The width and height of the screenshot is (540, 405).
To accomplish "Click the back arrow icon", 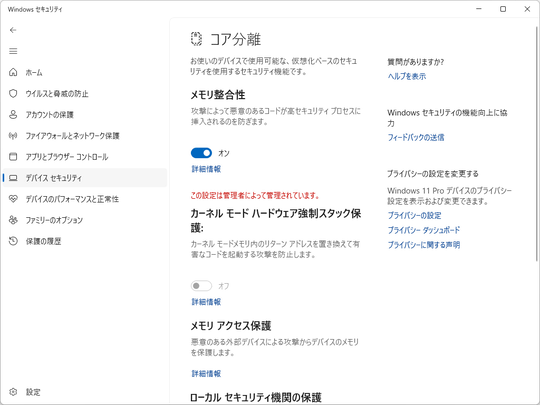I will [13, 30].
